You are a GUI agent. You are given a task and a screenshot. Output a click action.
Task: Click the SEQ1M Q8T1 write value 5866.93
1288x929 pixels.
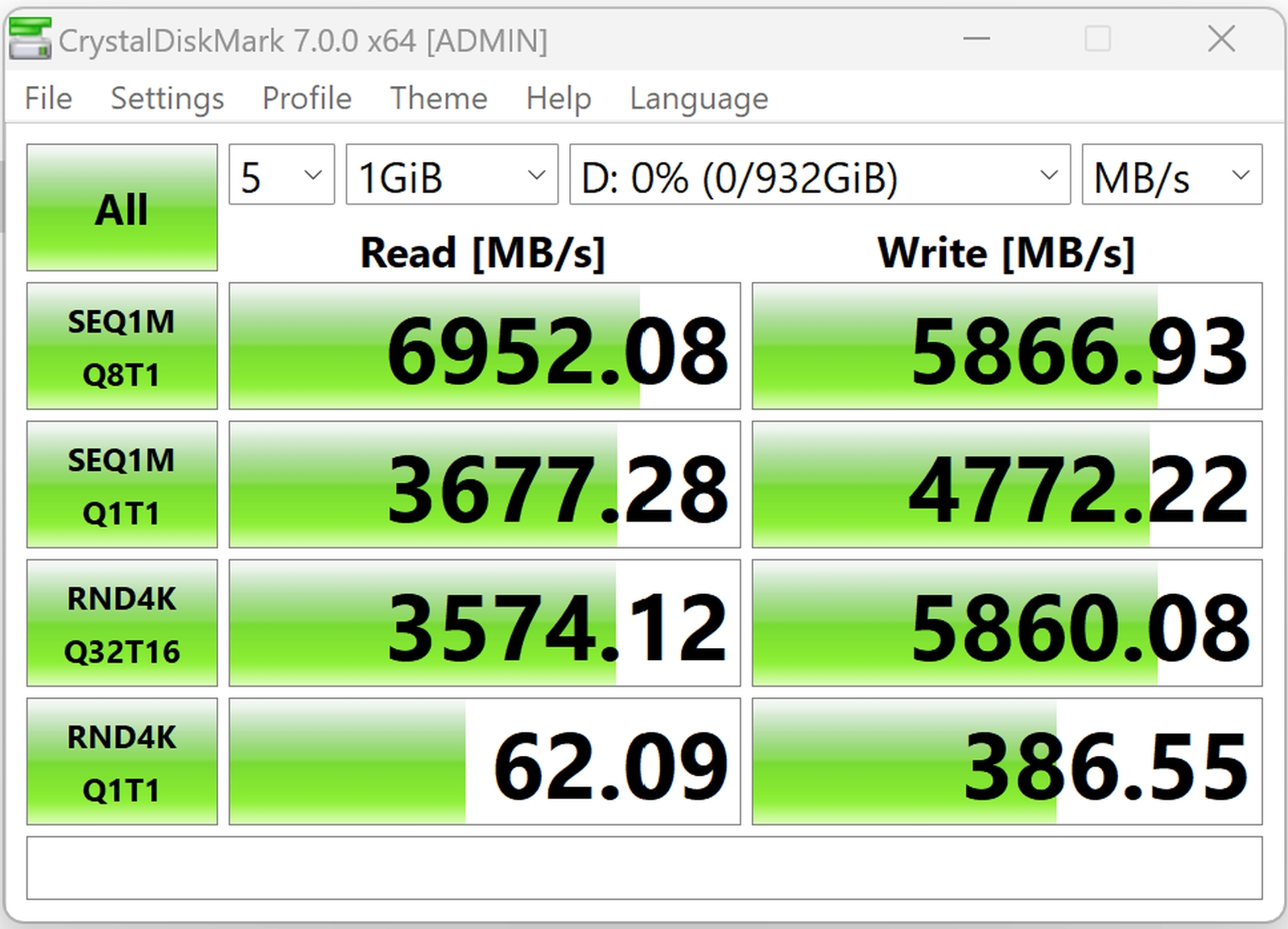[1007, 346]
